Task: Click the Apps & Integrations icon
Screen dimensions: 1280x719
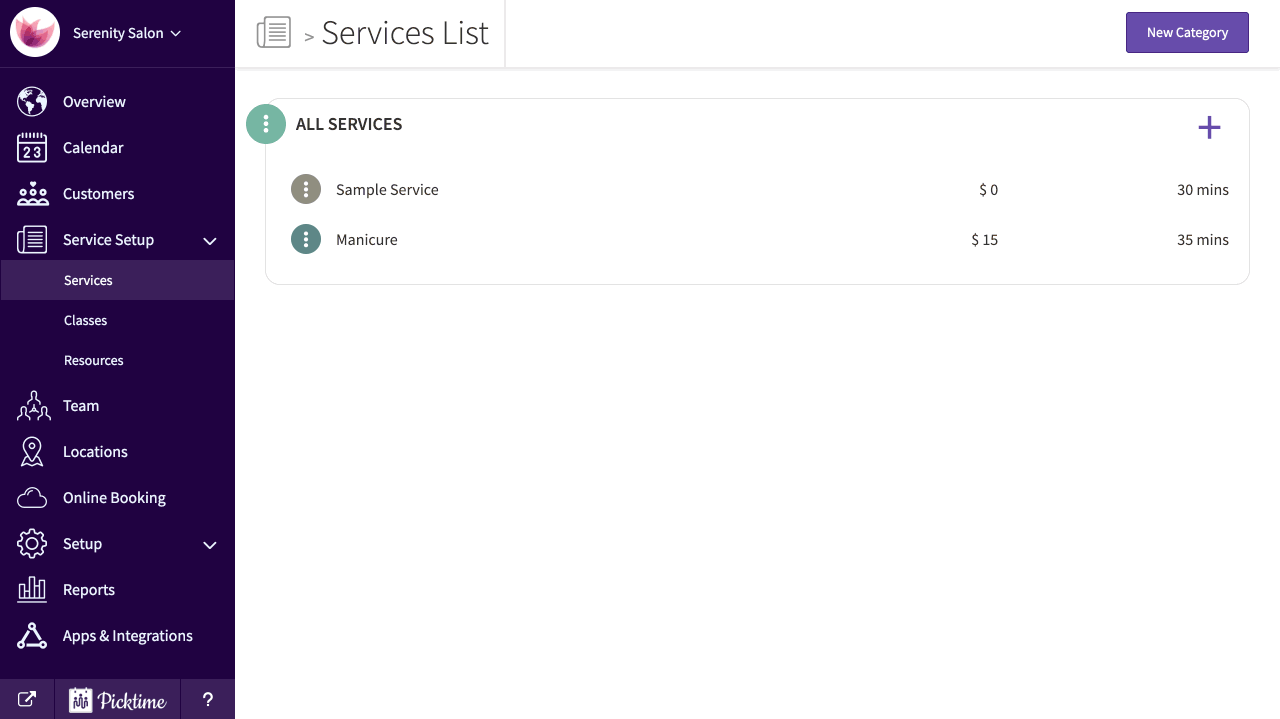Action: coord(32,636)
